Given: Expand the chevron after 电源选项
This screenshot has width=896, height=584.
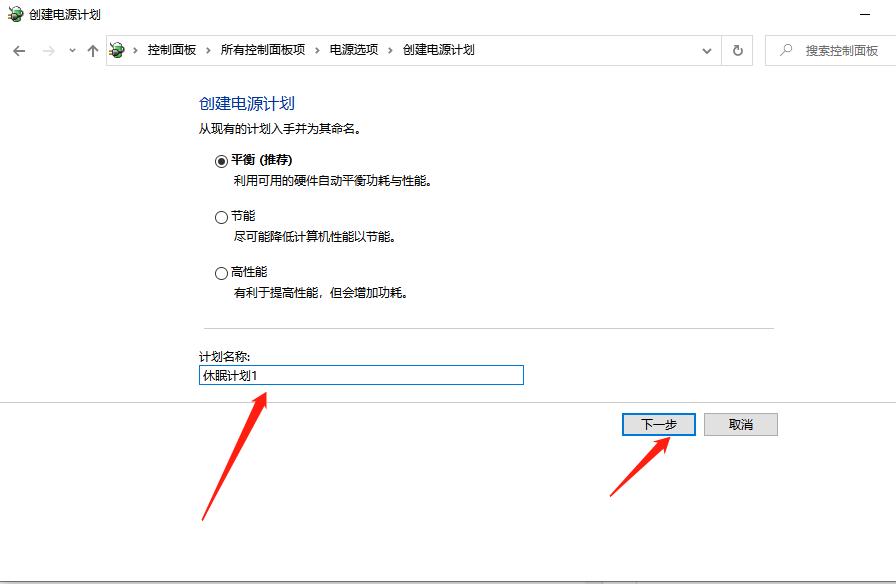Looking at the screenshot, I should pos(390,50).
